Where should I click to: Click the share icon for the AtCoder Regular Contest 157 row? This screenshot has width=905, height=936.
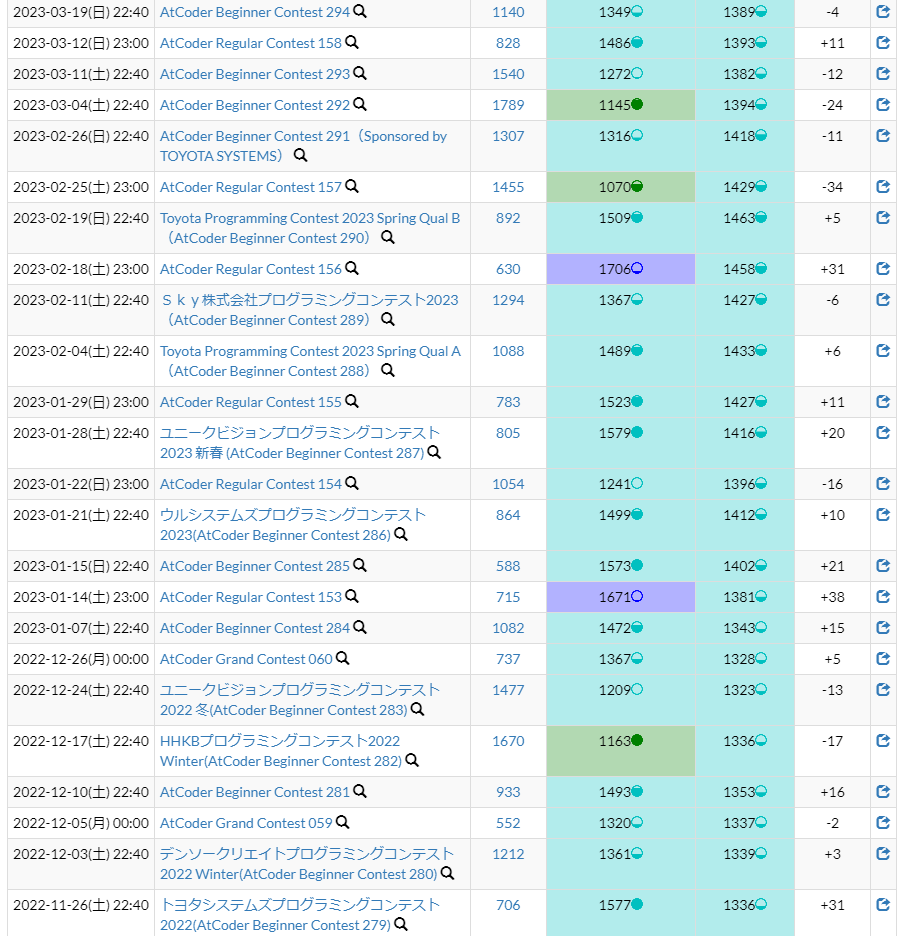tap(882, 186)
